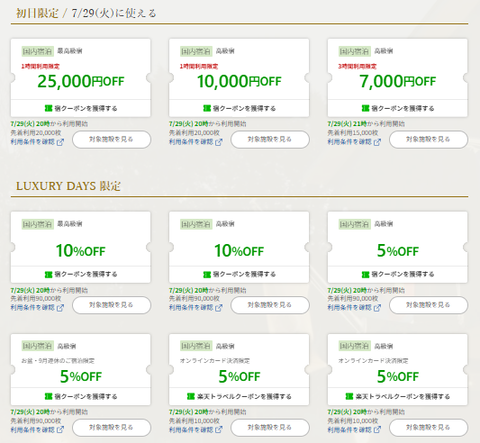Viewport: 480px width, 443px height.
Task: Get the 25,000円OFF 宿クーポン
Action: (x=81, y=108)
